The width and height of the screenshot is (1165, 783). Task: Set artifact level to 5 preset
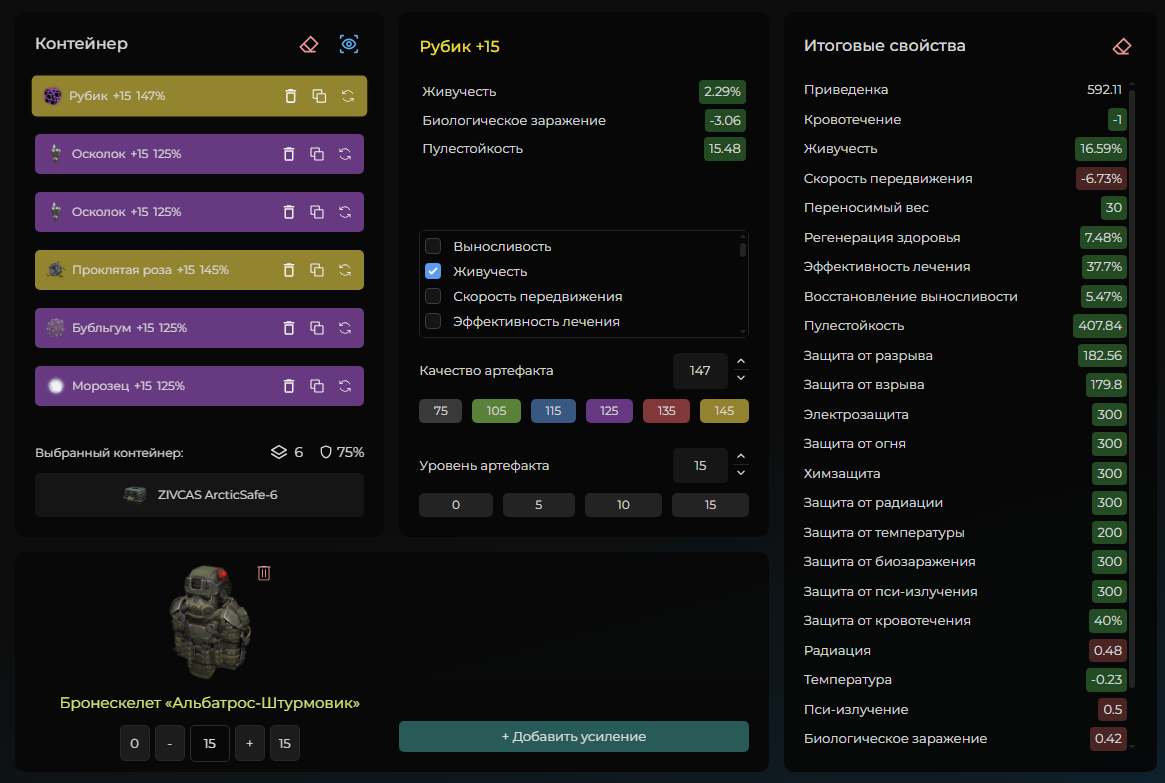(539, 505)
